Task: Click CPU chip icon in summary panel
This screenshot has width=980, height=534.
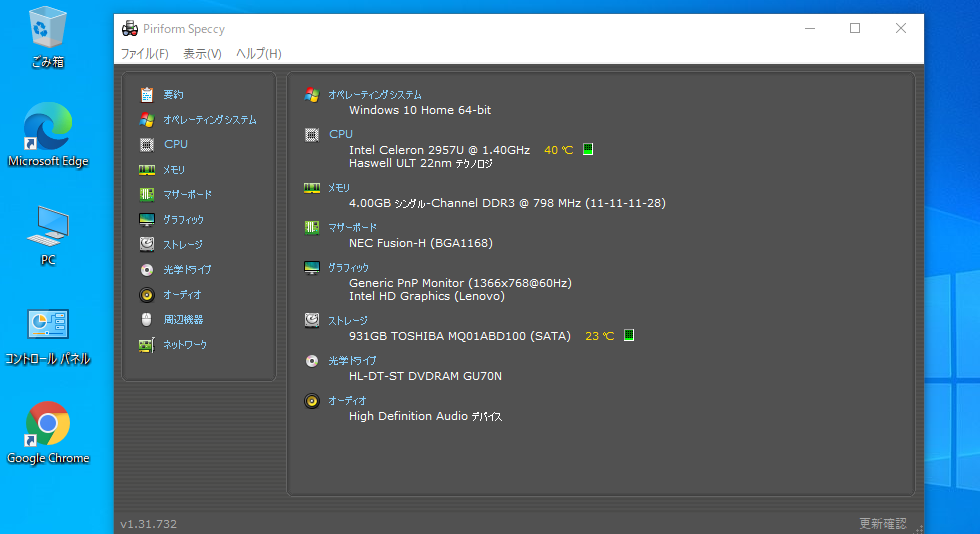Action: pyautogui.click(x=312, y=134)
